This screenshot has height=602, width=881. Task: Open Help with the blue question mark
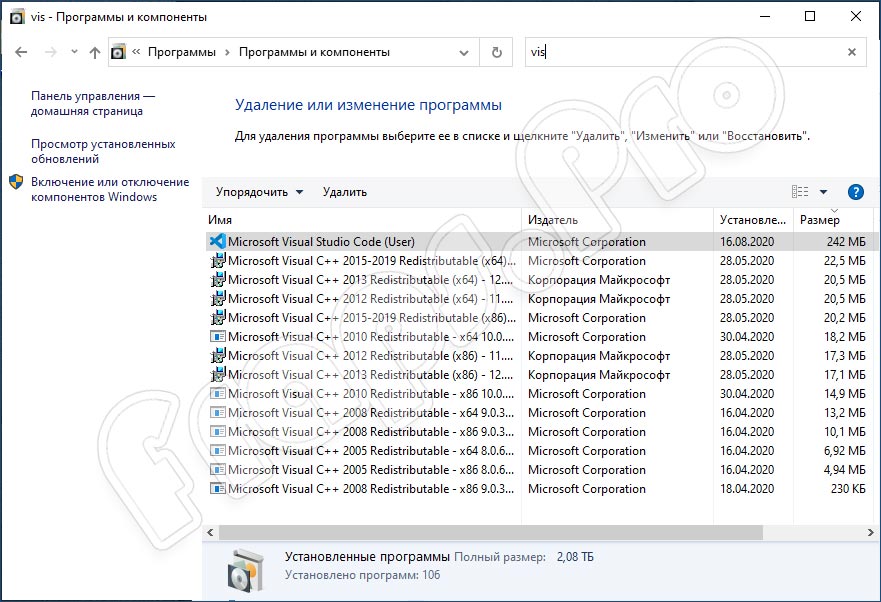click(855, 192)
